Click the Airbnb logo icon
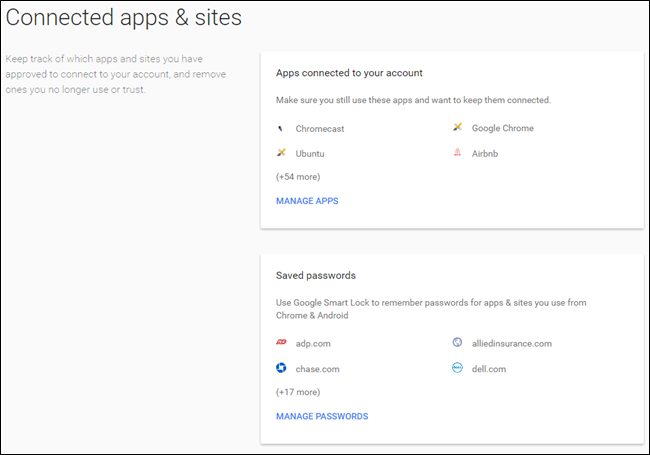 coord(457,152)
